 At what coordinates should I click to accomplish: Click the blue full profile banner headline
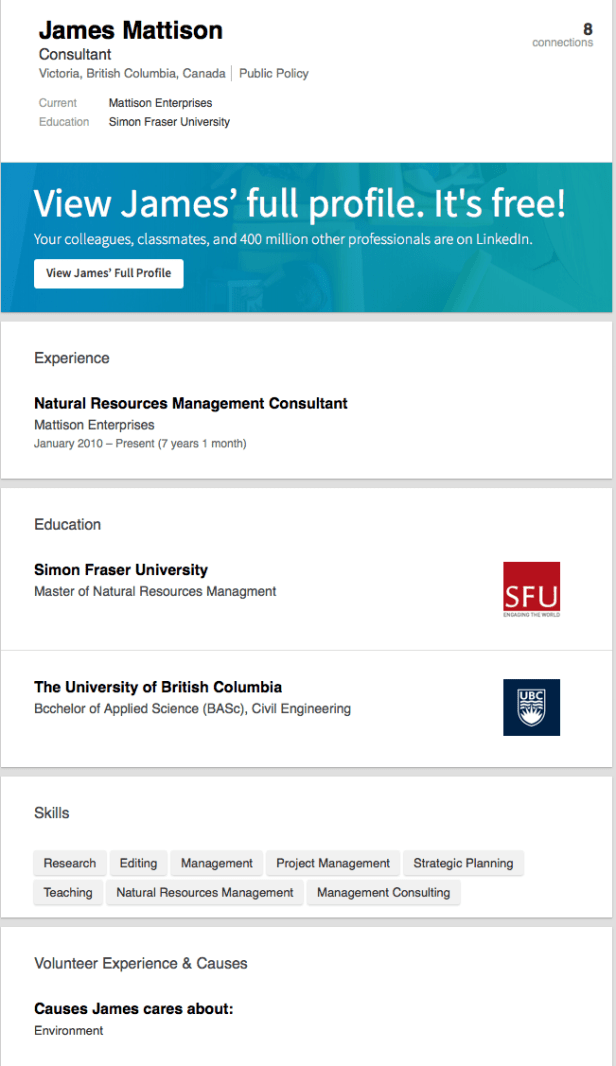pyautogui.click(x=299, y=203)
